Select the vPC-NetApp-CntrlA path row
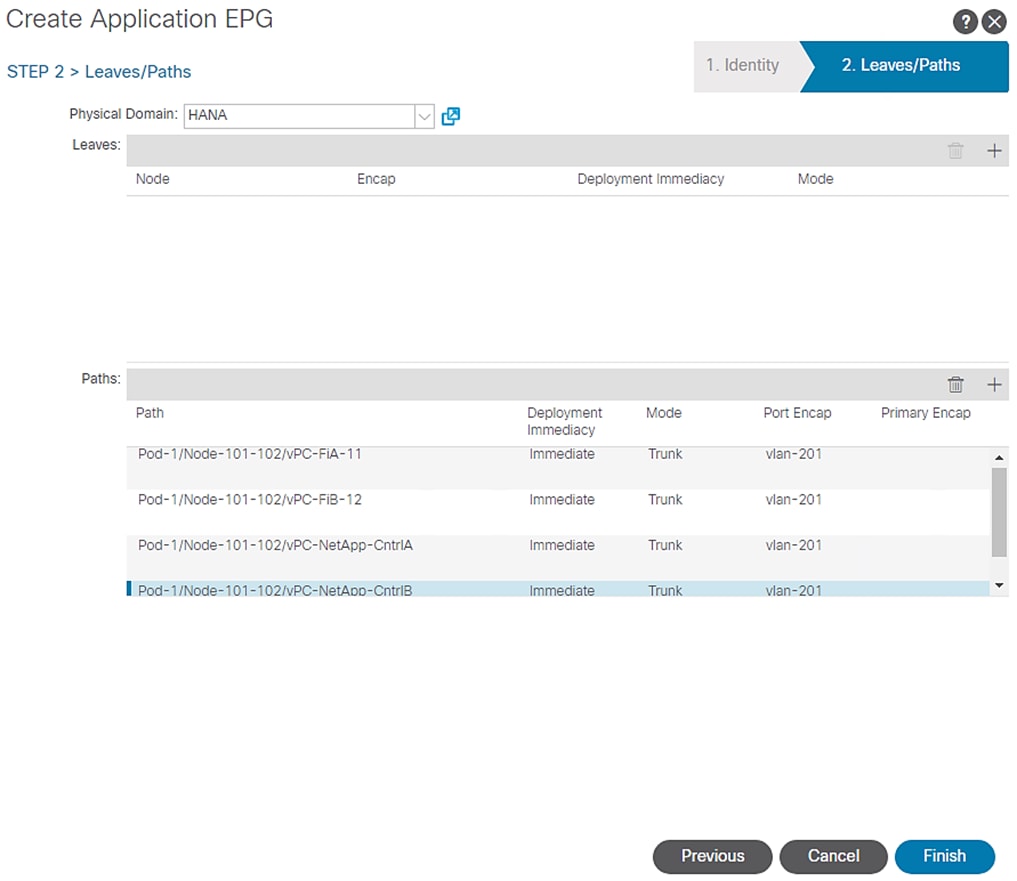This screenshot has width=1017, height=881. point(275,546)
